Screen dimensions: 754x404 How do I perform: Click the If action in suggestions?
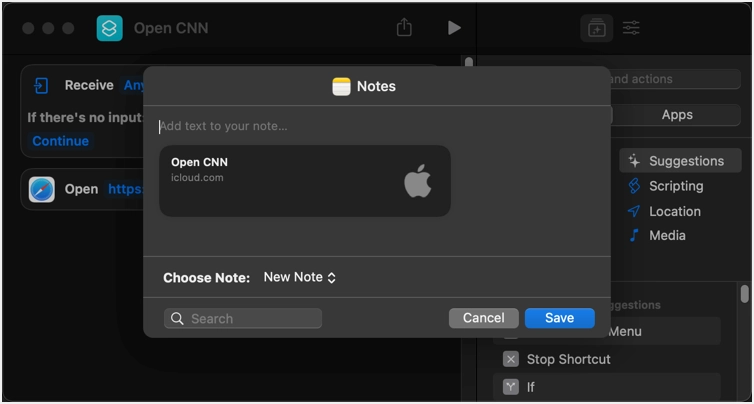pos(607,387)
